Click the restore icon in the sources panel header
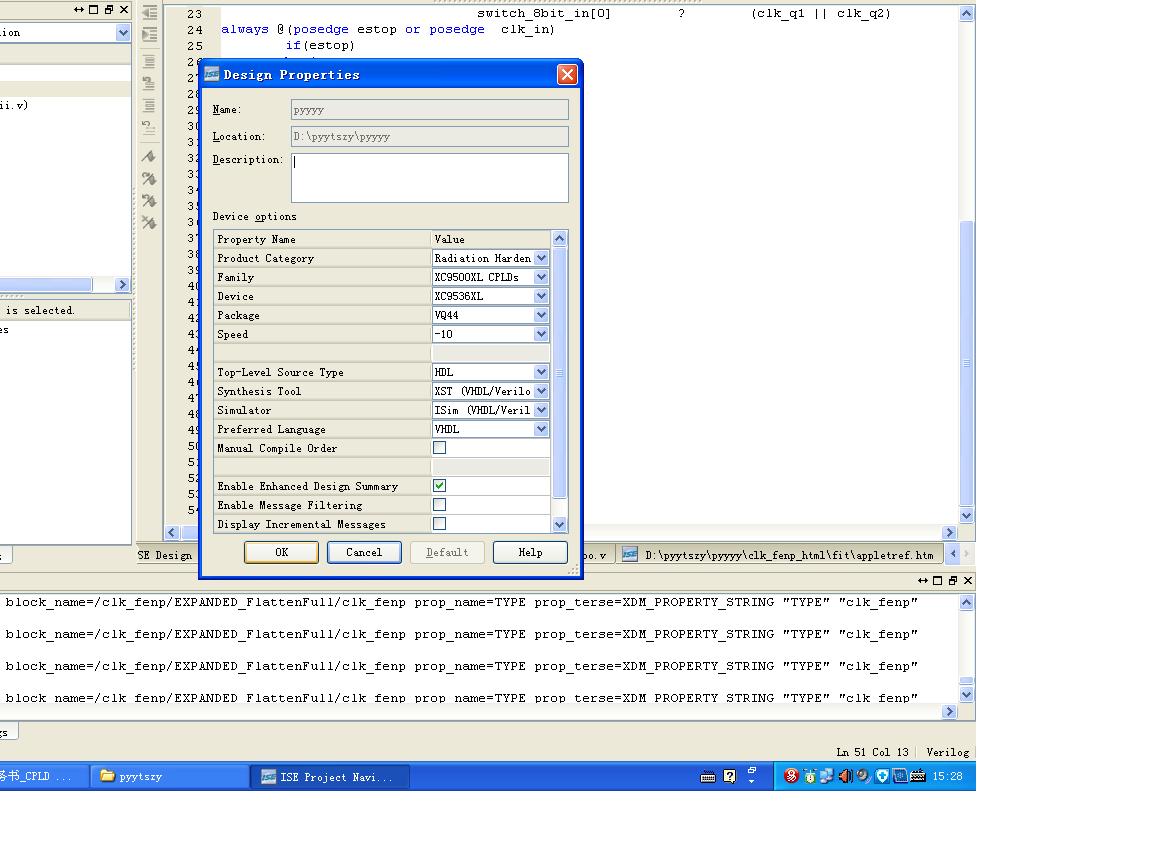Viewport: 1152px width, 864px height. pyautogui.click(x=109, y=10)
